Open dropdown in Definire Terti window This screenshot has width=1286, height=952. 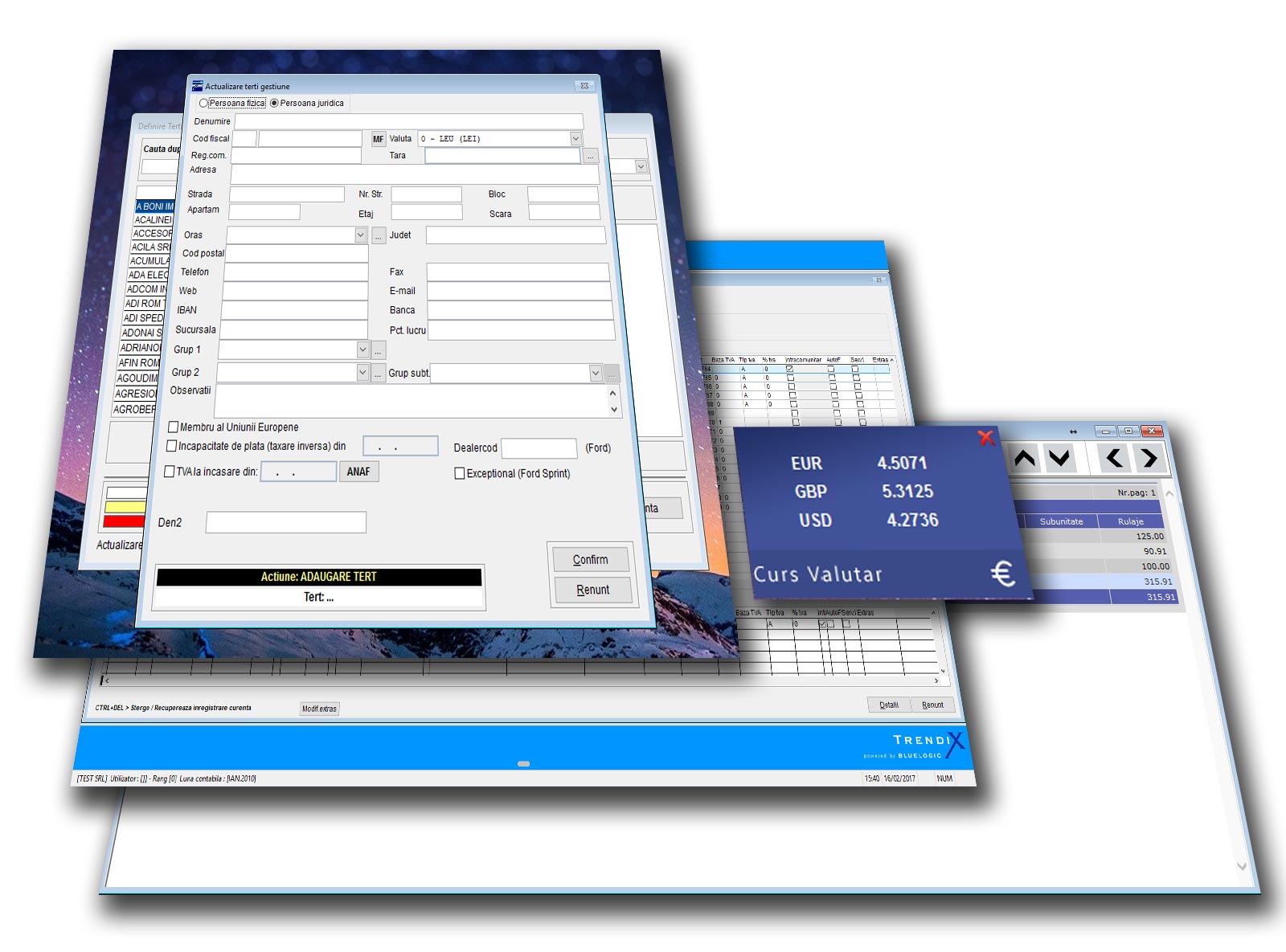pos(641,166)
